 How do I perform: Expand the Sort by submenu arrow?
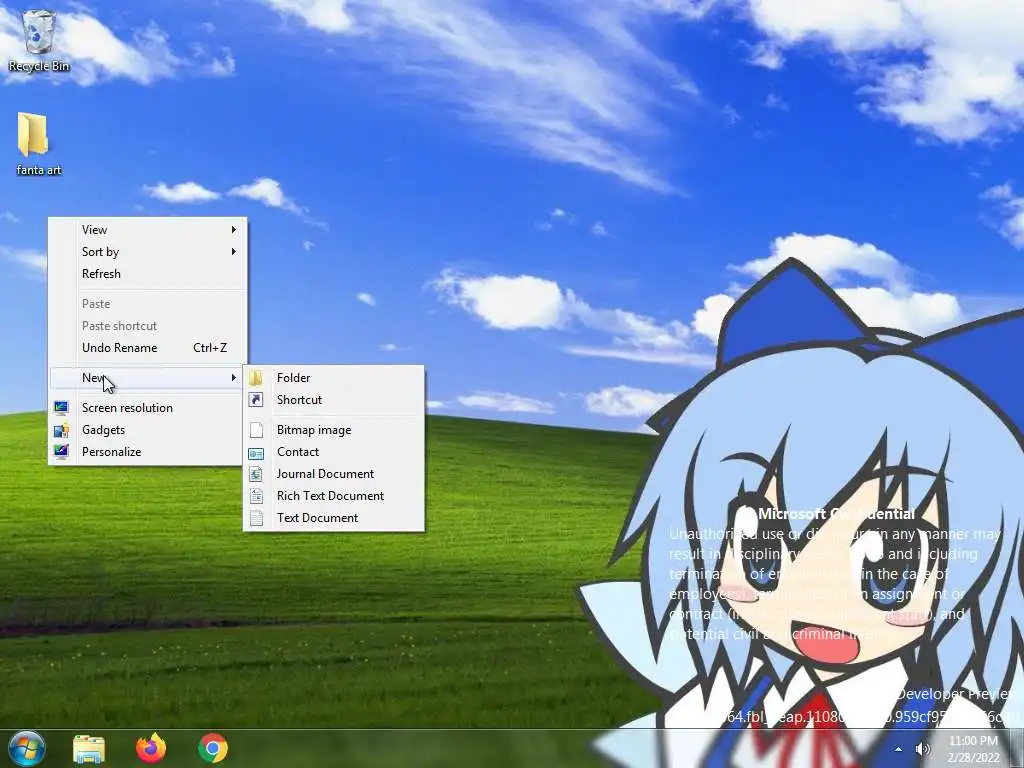pos(233,251)
